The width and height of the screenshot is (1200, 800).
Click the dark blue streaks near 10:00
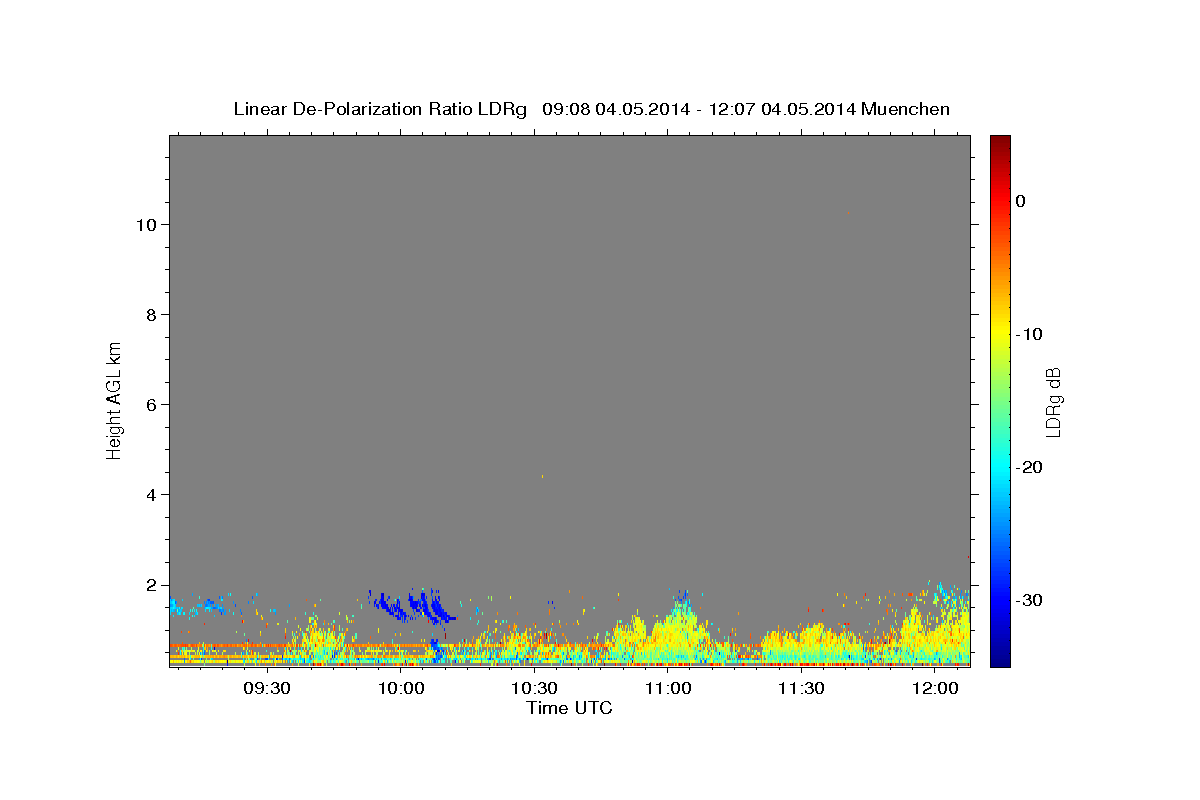[x=413, y=605]
